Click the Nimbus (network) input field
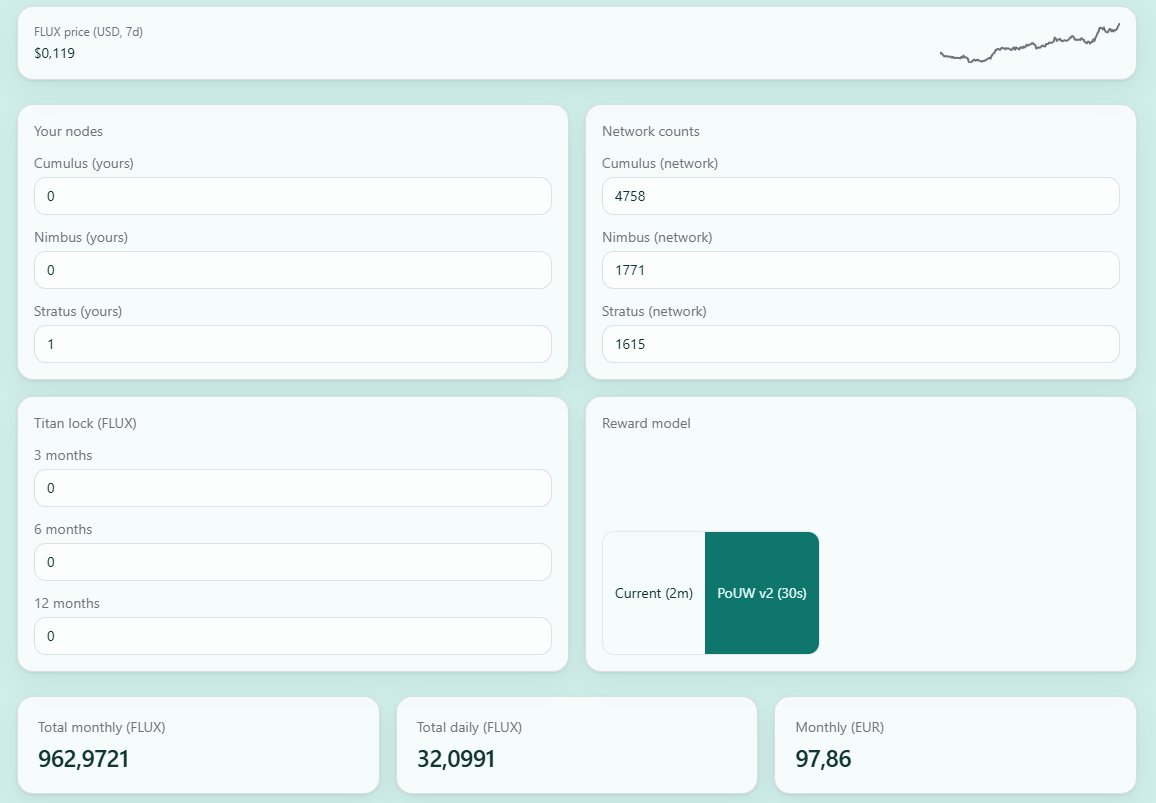 point(860,270)
